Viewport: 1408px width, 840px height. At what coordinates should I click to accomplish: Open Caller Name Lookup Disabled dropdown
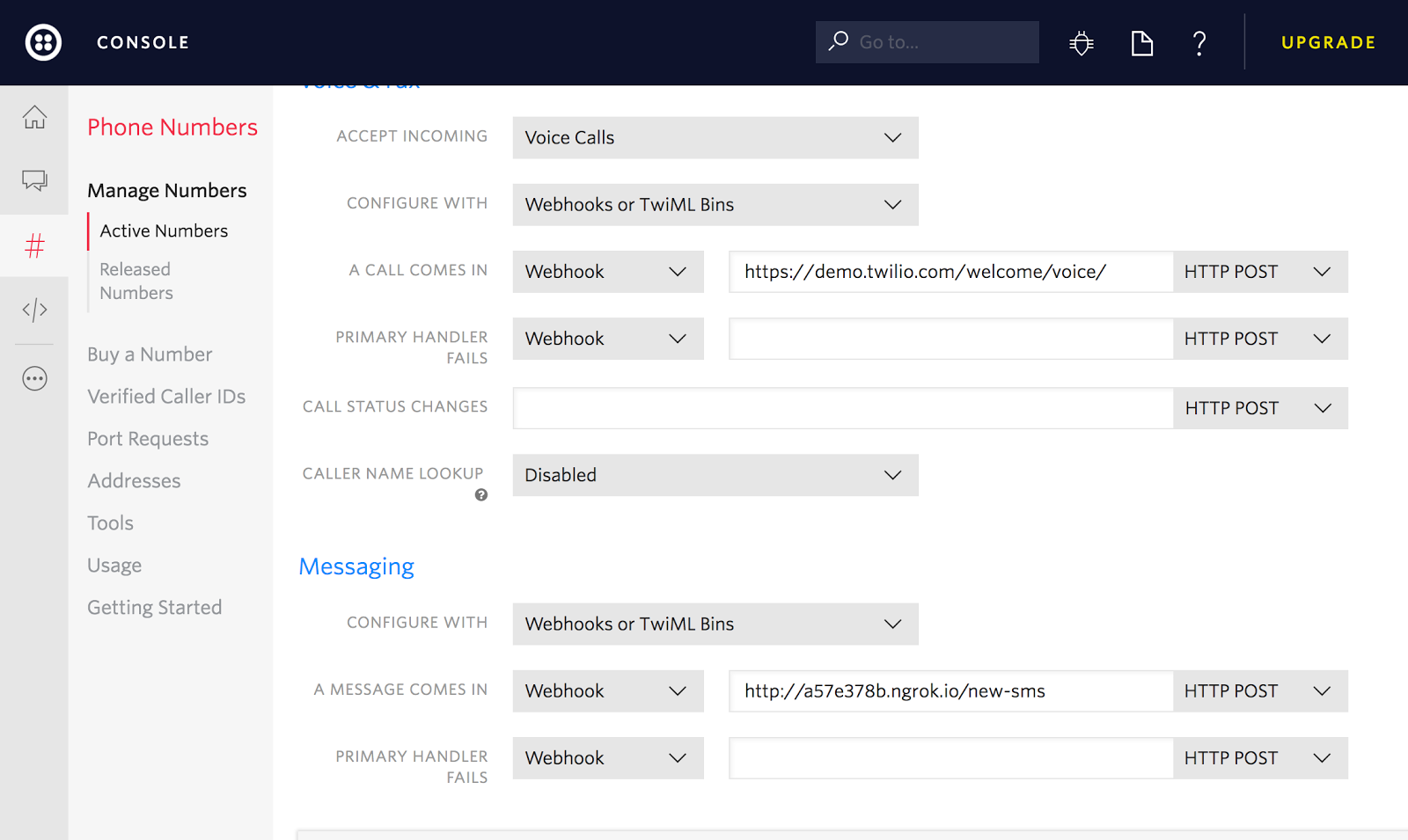pos(715,475)
